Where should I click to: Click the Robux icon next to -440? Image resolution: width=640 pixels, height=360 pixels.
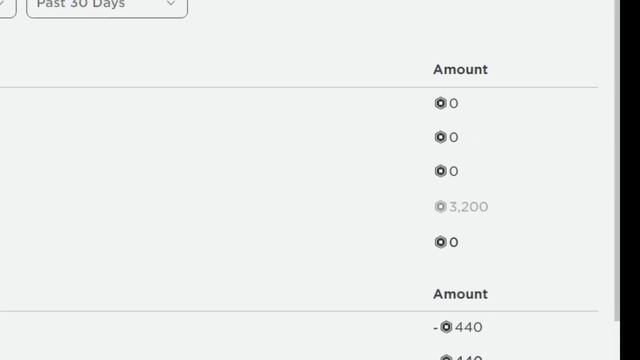click(446, 327)
